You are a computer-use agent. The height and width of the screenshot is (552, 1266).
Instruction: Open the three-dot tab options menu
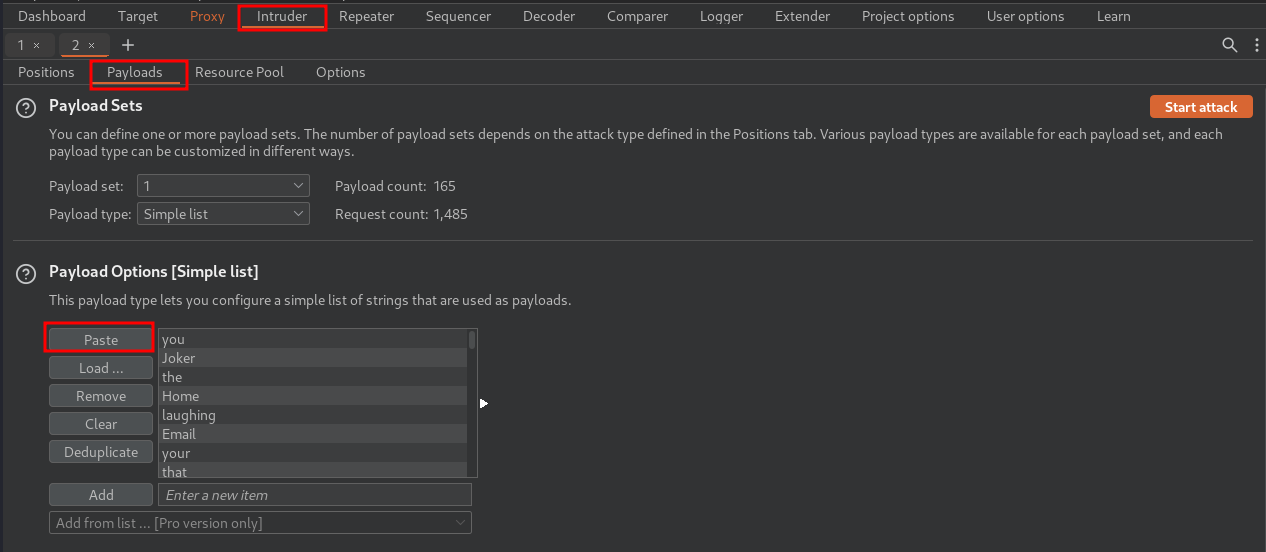point(1257,45)
